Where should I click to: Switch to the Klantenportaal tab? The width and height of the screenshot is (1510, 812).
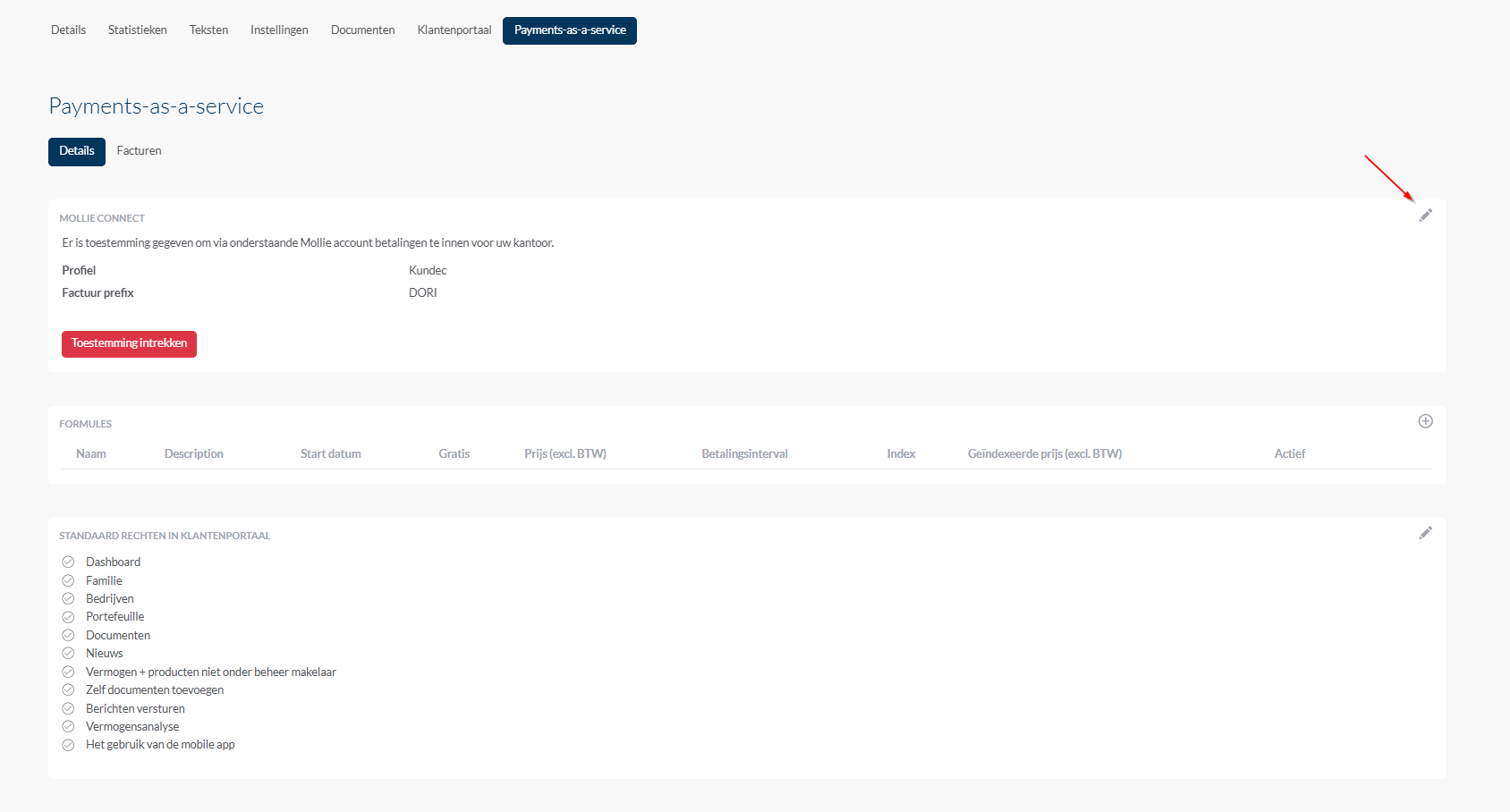454,30
